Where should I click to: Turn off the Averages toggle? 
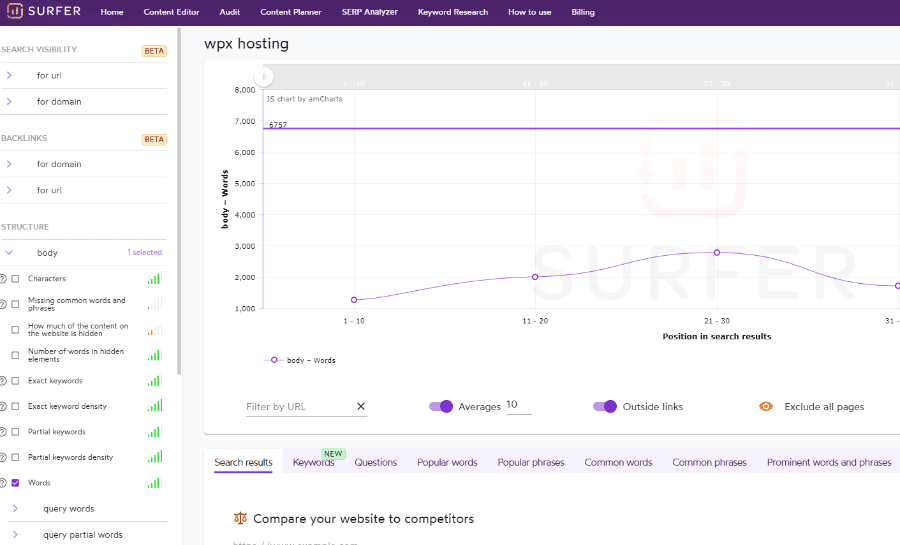[441, 406]
